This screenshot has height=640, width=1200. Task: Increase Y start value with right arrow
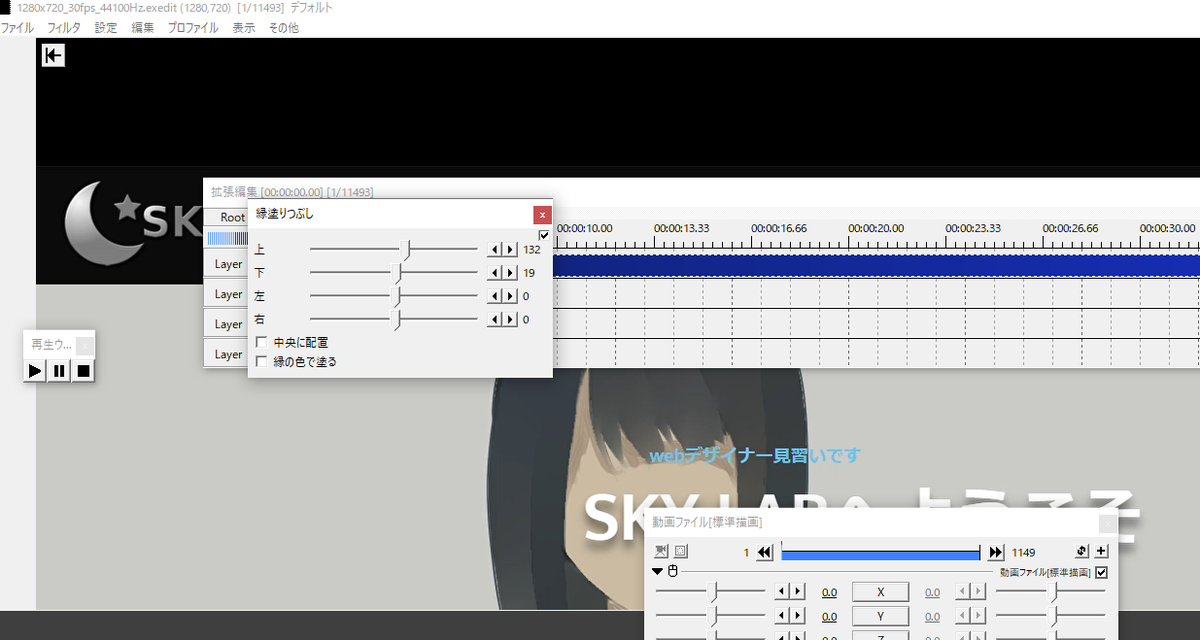point(797,616)
